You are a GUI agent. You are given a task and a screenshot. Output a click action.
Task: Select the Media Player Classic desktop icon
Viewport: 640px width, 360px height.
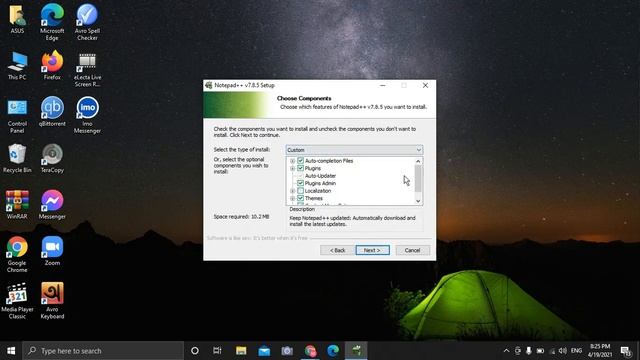click(x=17, y=301)
